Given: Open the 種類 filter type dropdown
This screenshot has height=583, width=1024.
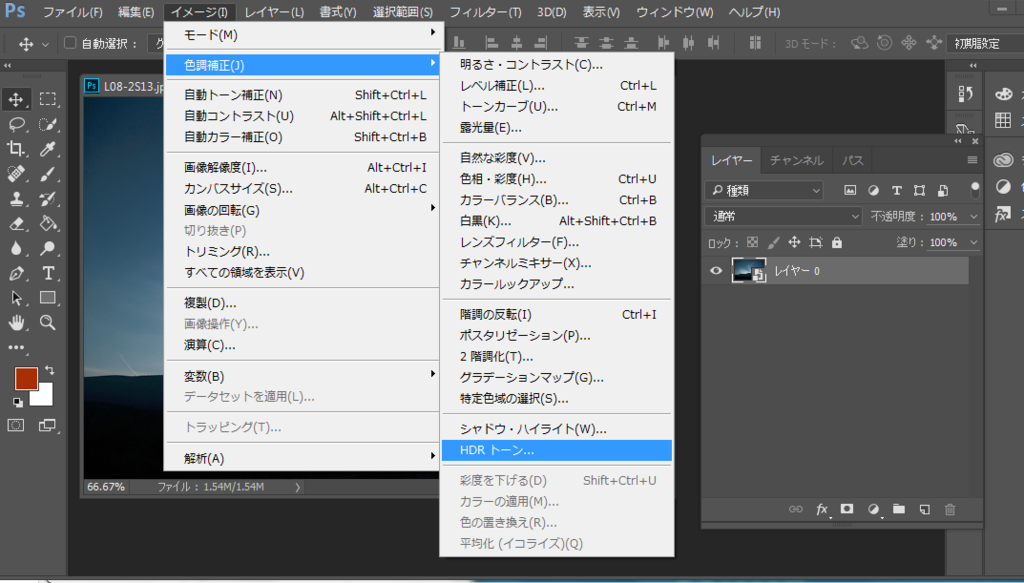Looking at the screenshot, I should [764, 191].
